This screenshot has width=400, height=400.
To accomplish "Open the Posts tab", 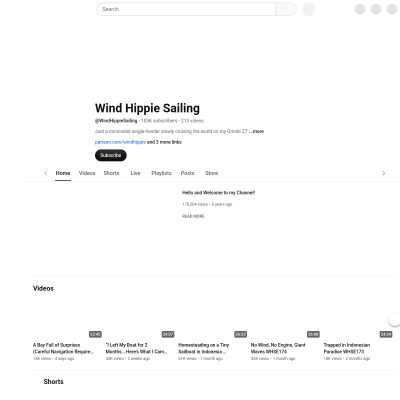I will pos(187,173).
